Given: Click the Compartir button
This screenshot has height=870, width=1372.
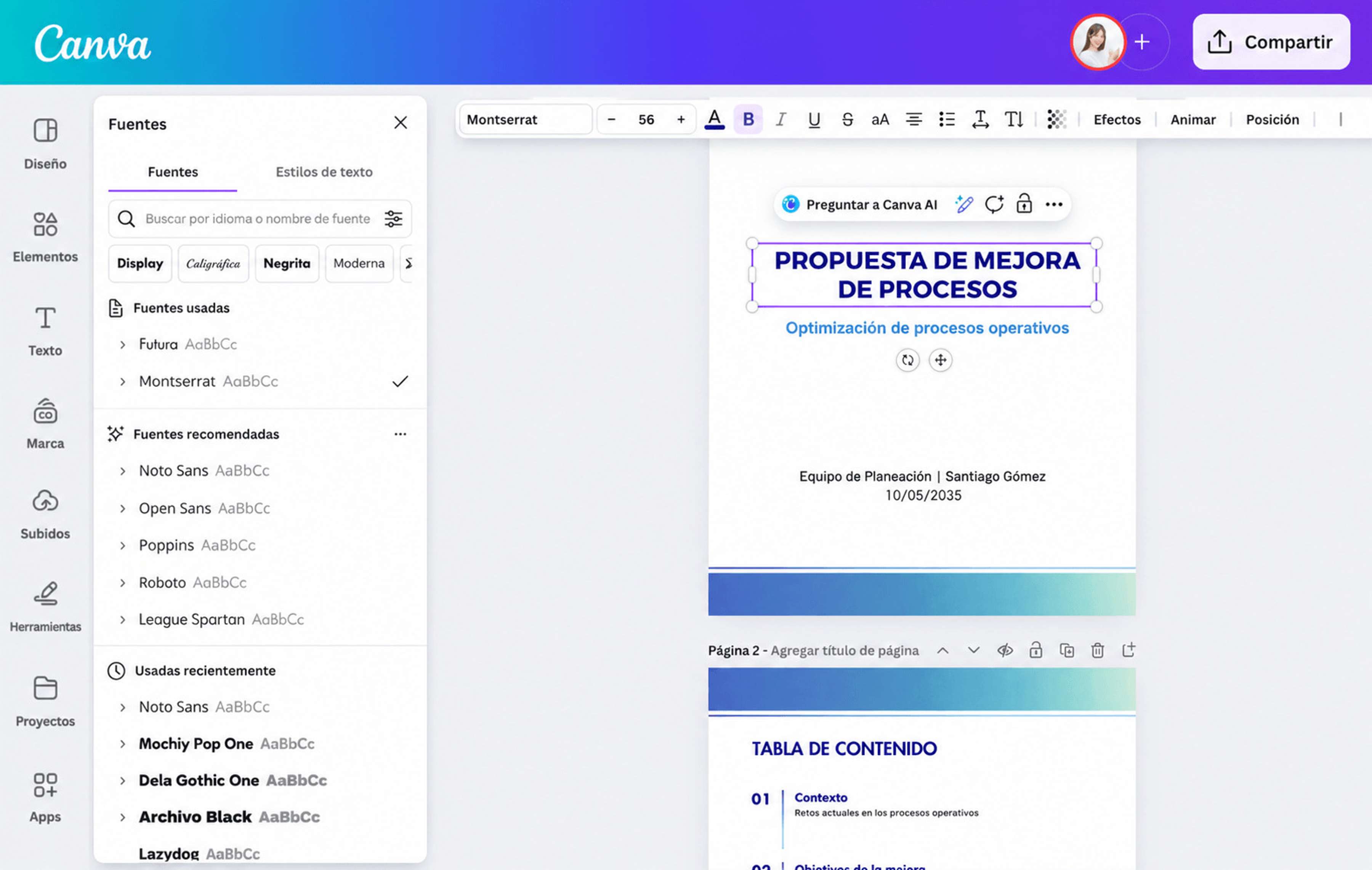Looking at the screenshot, I should [1271, 42].
